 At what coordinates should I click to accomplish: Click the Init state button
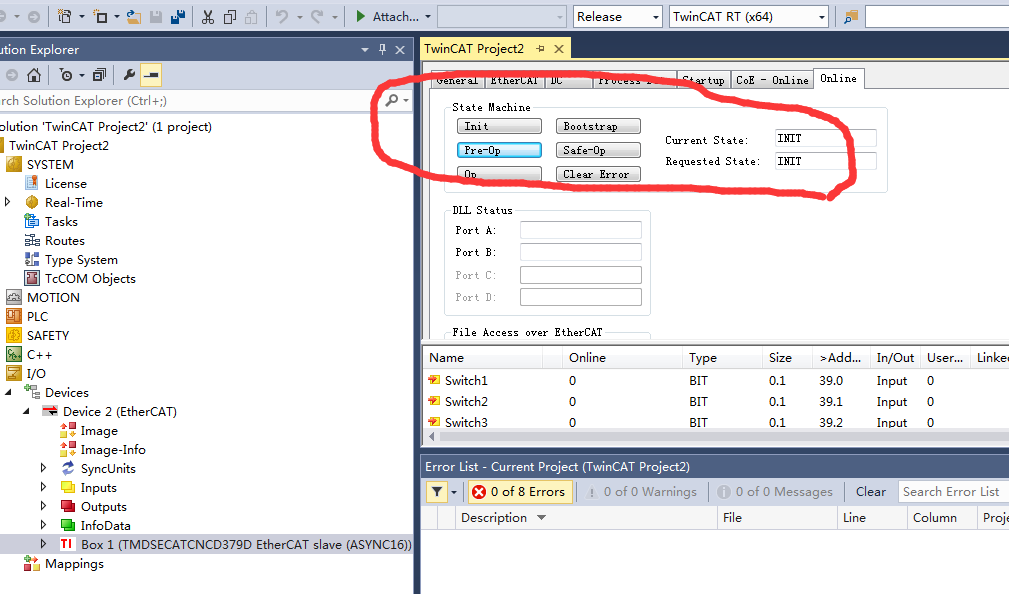tap(499, 126)
